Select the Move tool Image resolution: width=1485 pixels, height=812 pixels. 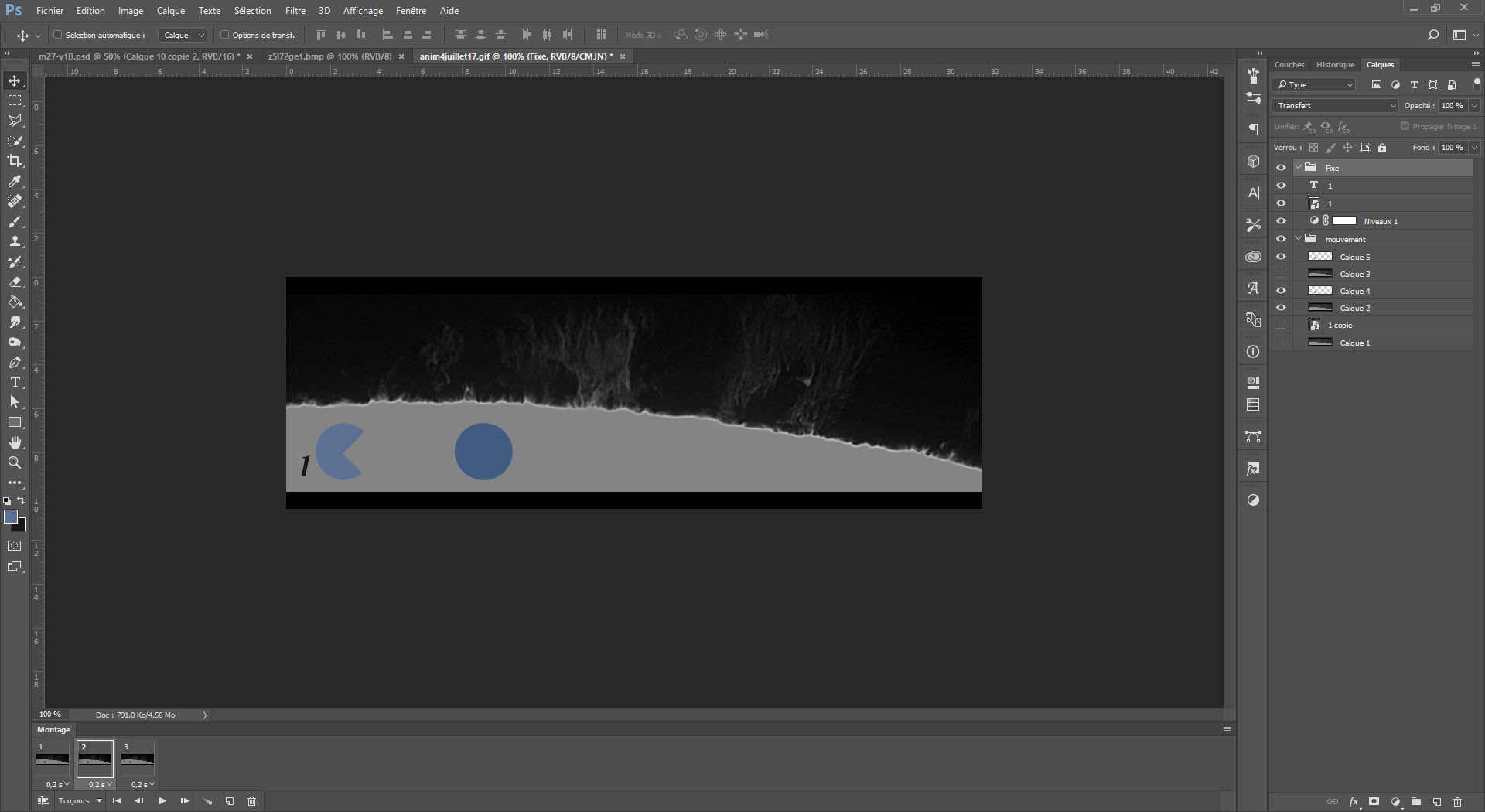coord(15,81)
